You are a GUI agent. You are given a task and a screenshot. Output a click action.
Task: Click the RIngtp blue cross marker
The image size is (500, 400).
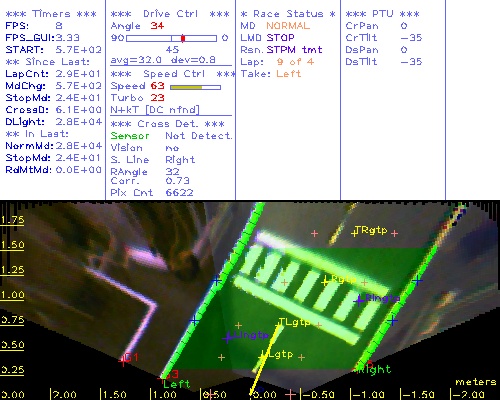[x=359, y=301]
